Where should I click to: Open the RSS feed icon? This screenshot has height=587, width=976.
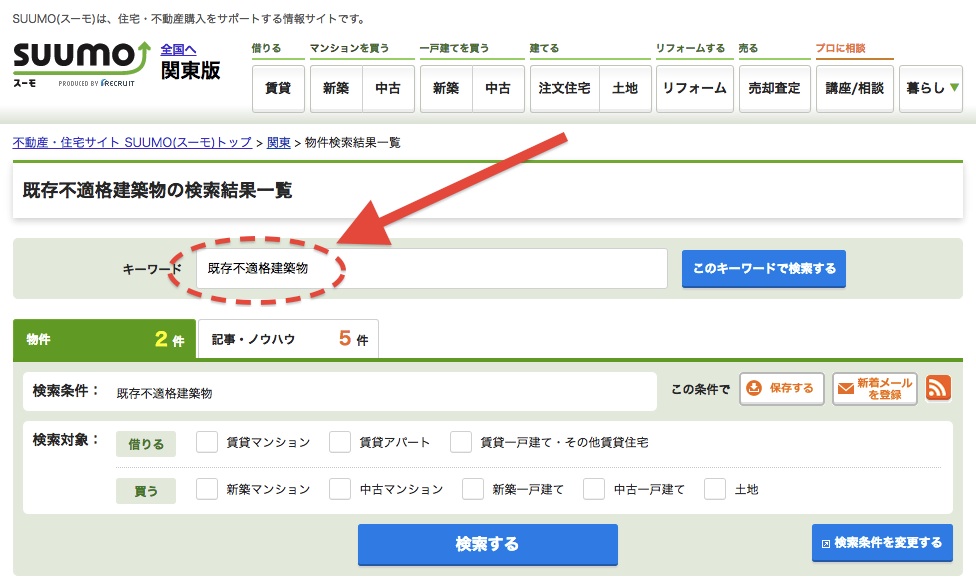[x=938, y=388]
